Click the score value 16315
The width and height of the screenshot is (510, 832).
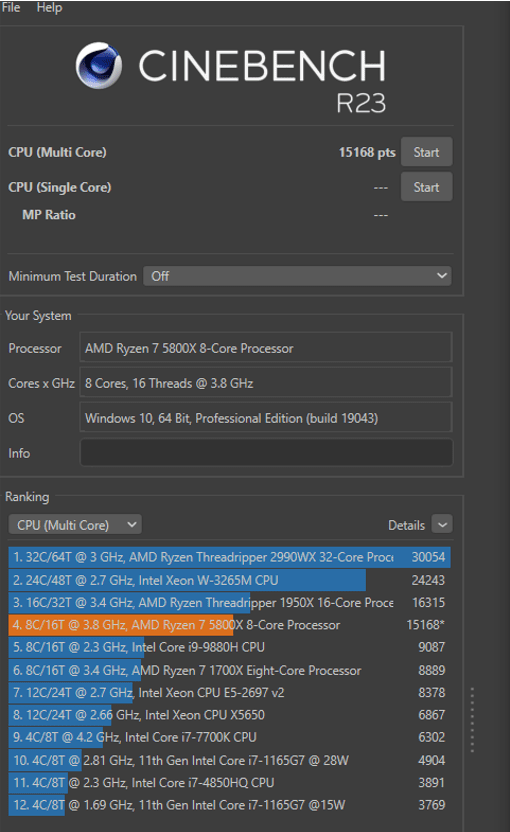click(x=428, y=602)
